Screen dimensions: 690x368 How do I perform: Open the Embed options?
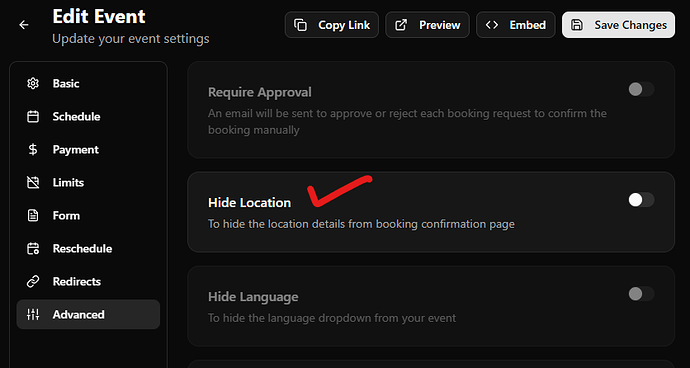pyautogui.click(x=516, y=25)
